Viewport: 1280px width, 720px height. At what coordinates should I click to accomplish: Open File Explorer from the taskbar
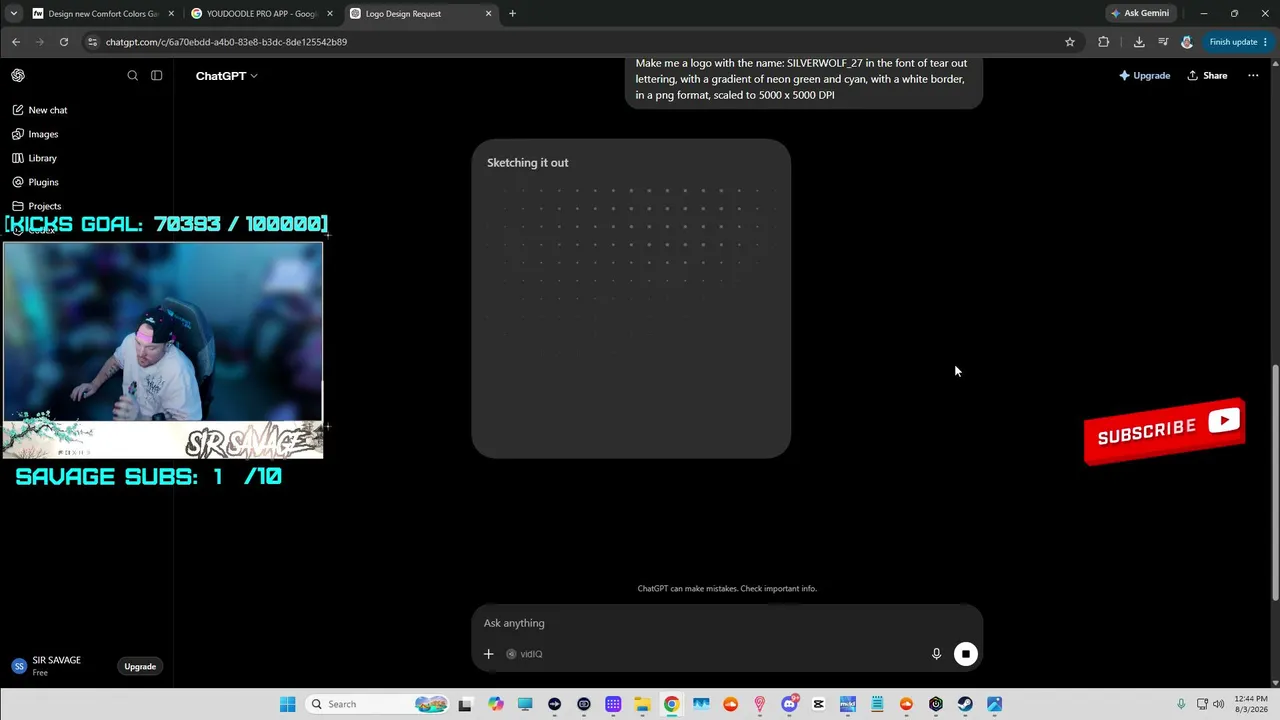click(642, 704)
